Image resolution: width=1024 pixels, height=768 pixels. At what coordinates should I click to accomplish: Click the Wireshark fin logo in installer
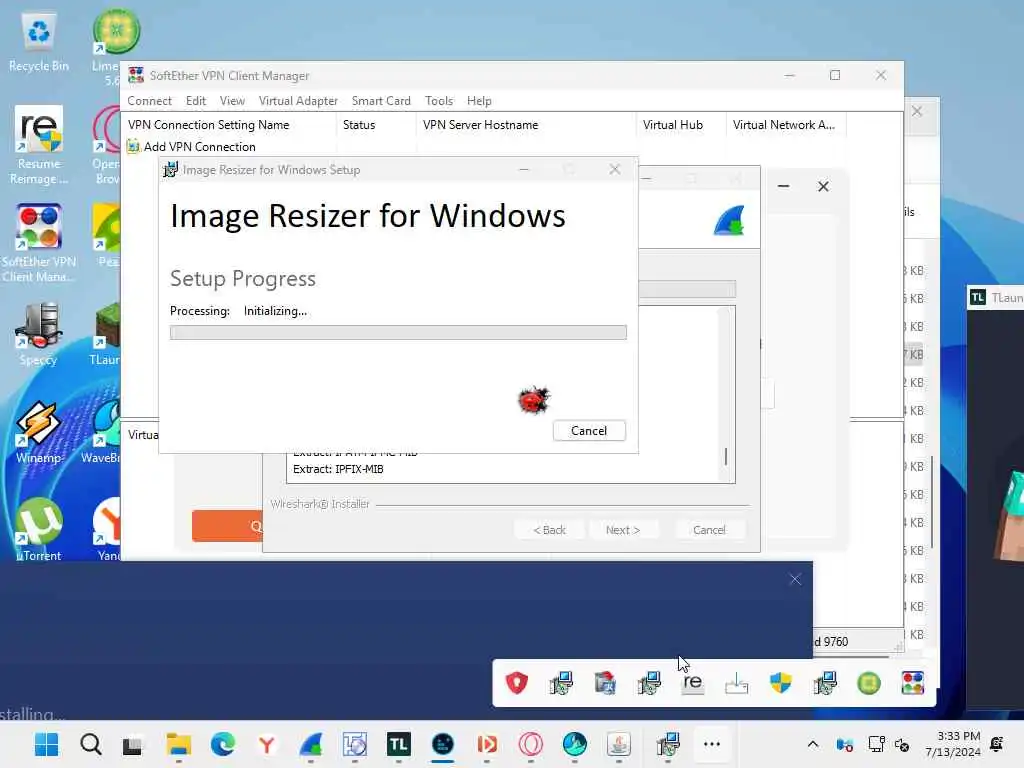tap(729, 220)
